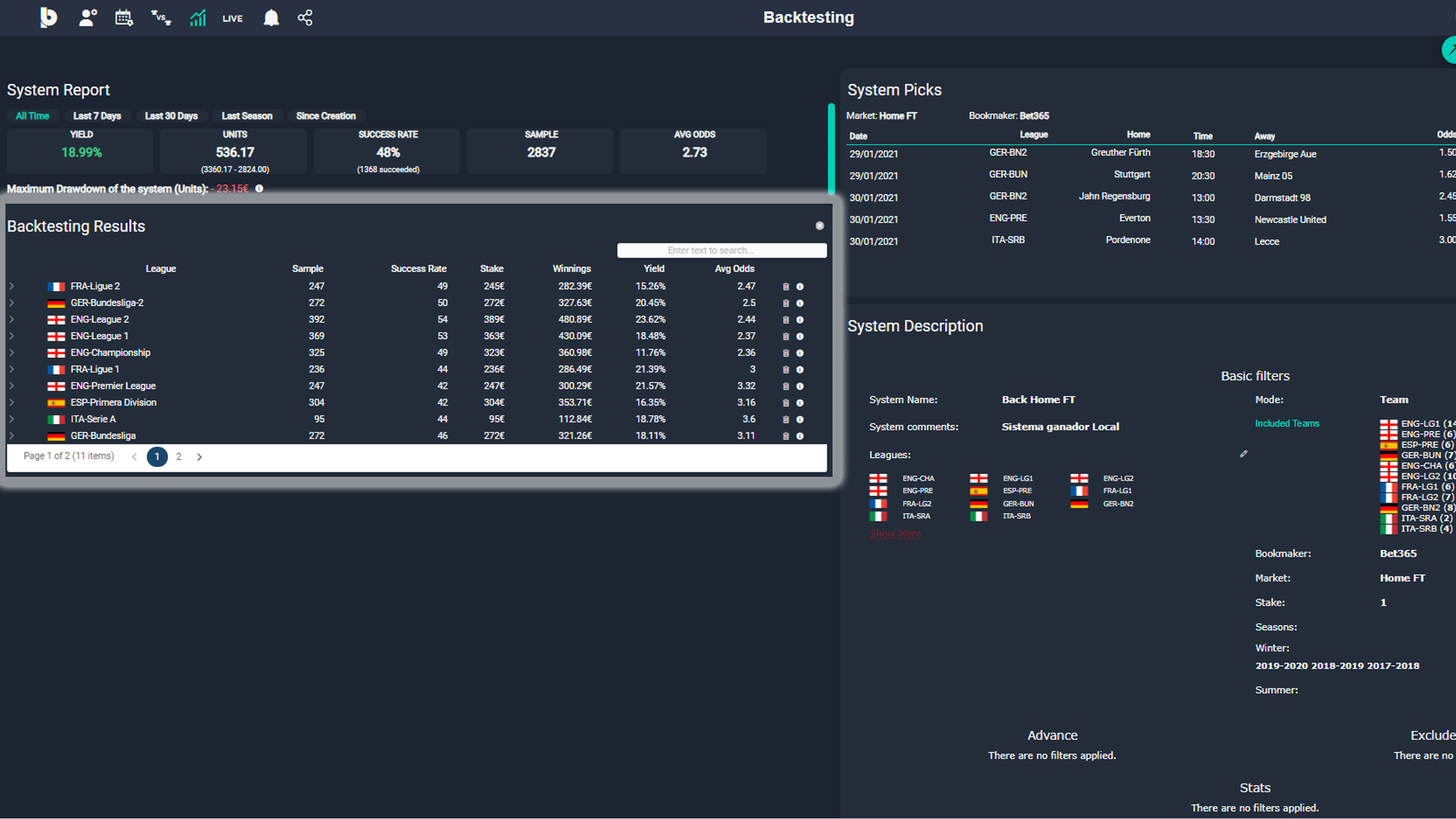Expand the ITA-Serie A league details
The image size is (1456, 819).
tap(12, 419)
